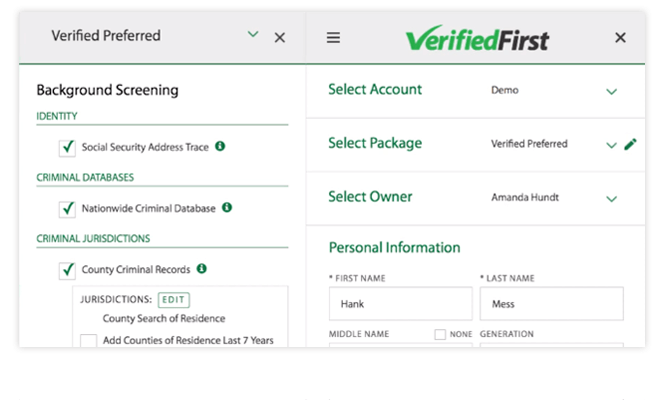670x400 pixels.
Task: Click the CRIMINAL DATABASES section heading
Action: click(x=85, y=177)
